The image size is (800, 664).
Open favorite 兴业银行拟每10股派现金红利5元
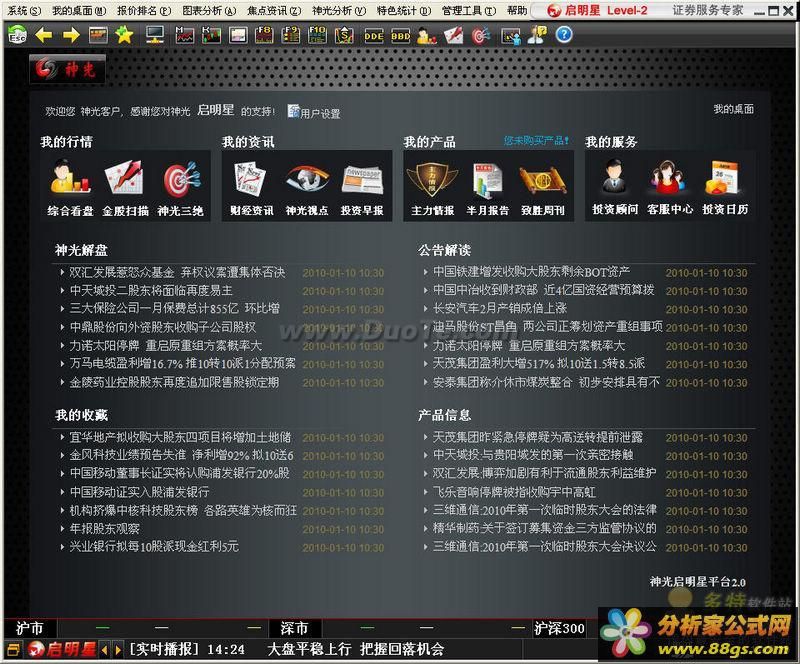point(154,546)
